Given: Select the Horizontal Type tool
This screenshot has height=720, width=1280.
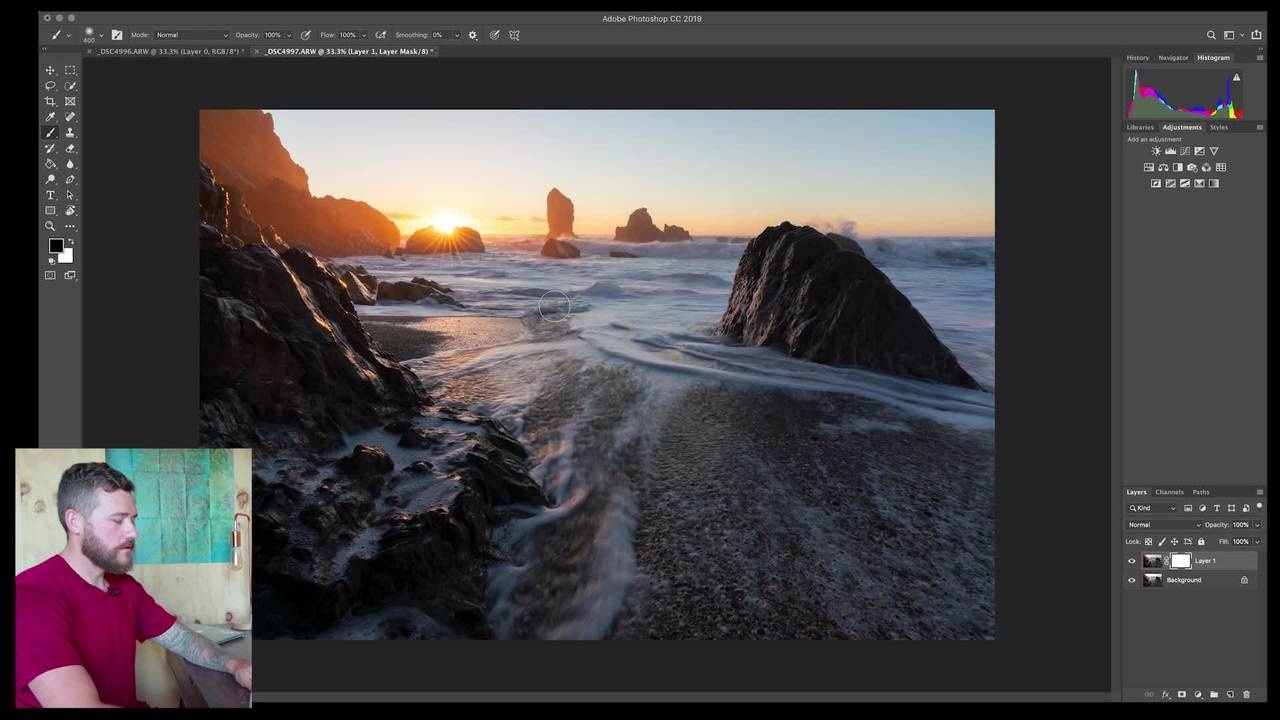Looking at the screenshot, I should coord(50,195).
